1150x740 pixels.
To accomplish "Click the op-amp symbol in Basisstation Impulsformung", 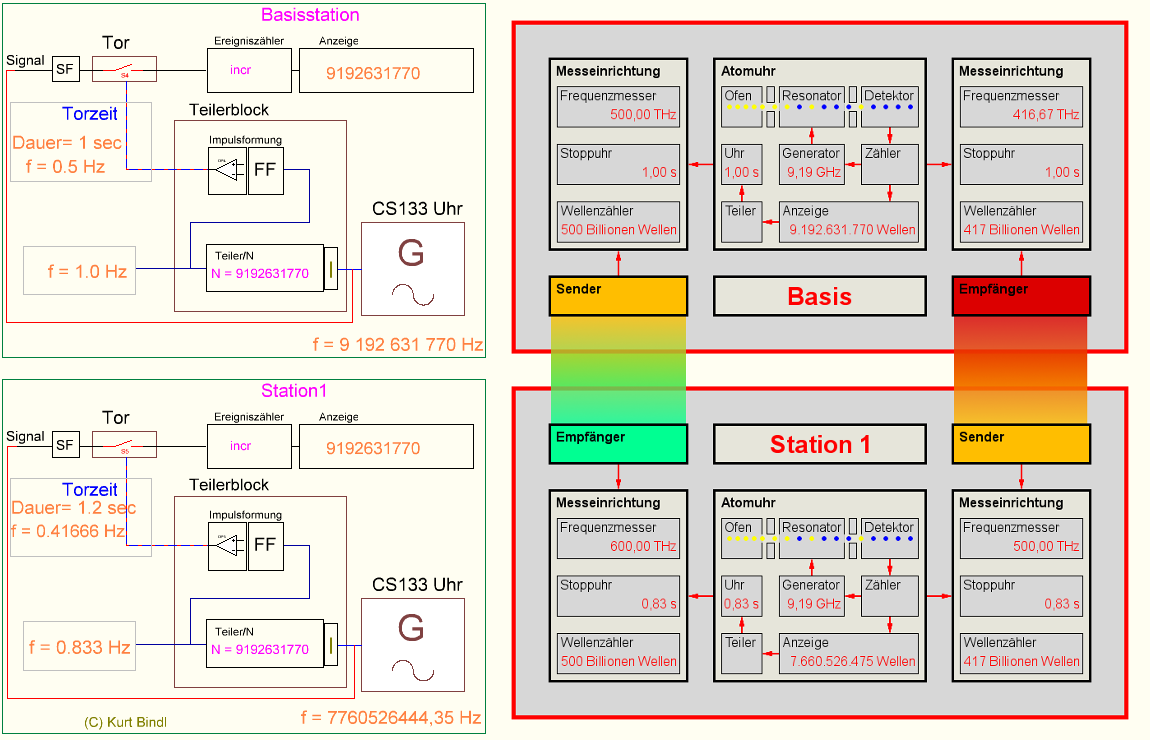I will pos(227,170).
